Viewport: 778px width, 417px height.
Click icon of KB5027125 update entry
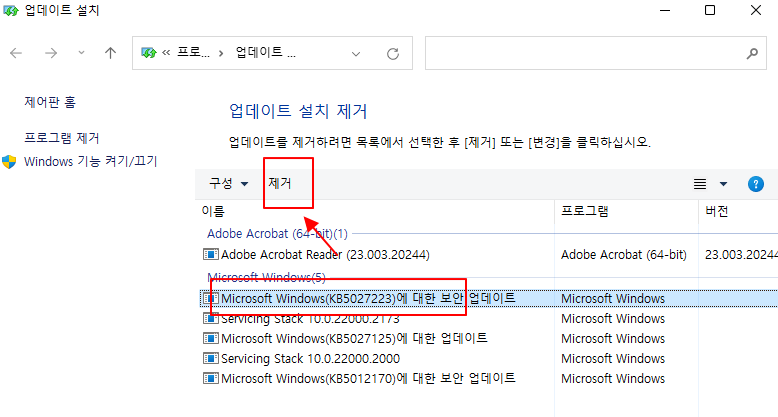click(x=211, y=339)
